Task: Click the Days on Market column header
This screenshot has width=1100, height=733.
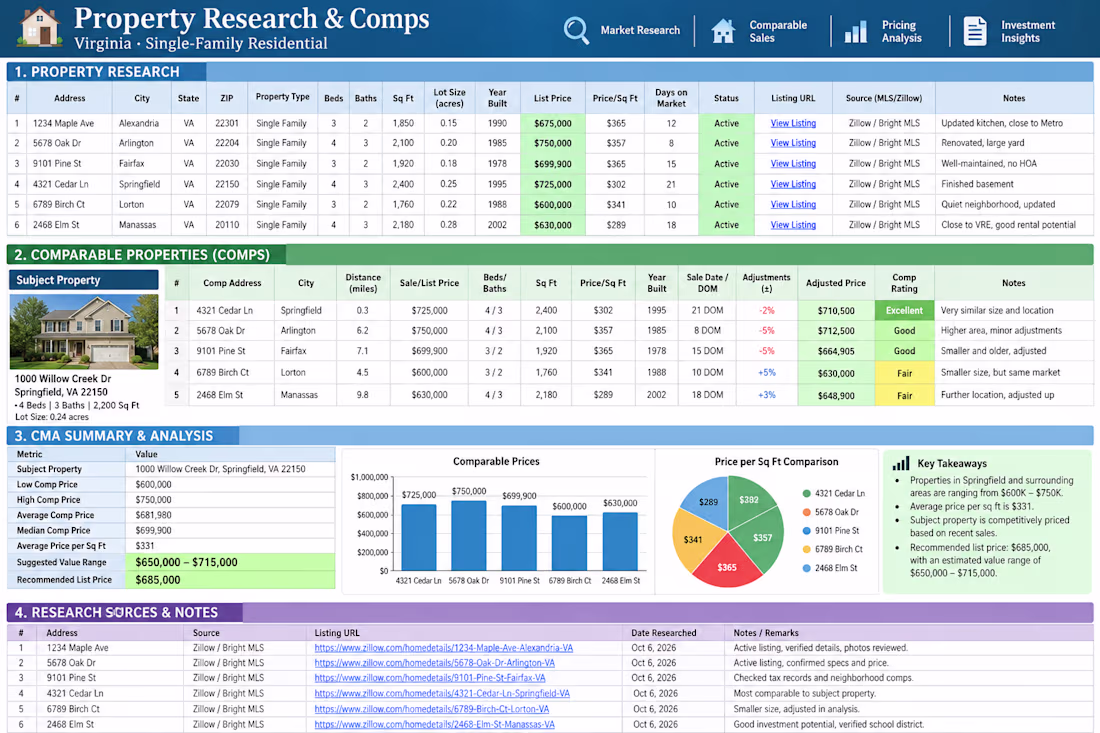Action: pos(671,98)
